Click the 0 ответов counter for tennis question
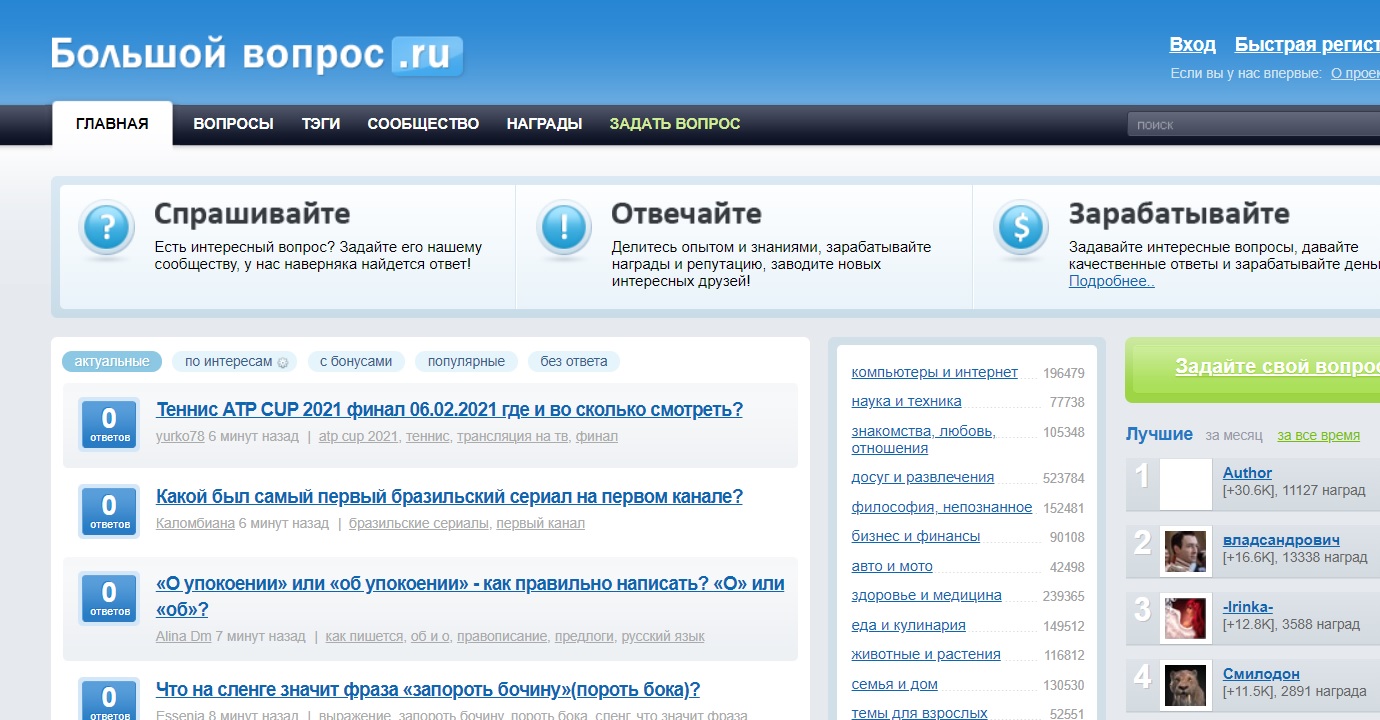1380x720 pixels. (109, 424)
